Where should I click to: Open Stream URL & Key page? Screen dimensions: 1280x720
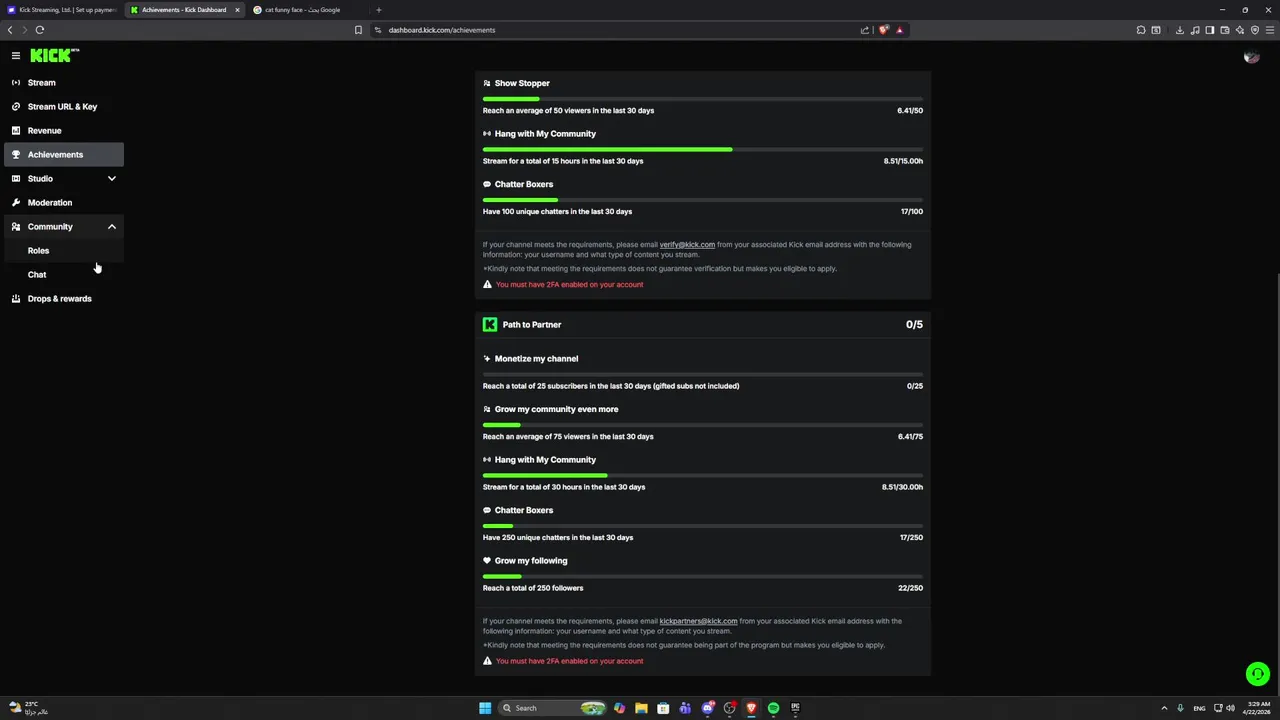[x=64, y=107]
